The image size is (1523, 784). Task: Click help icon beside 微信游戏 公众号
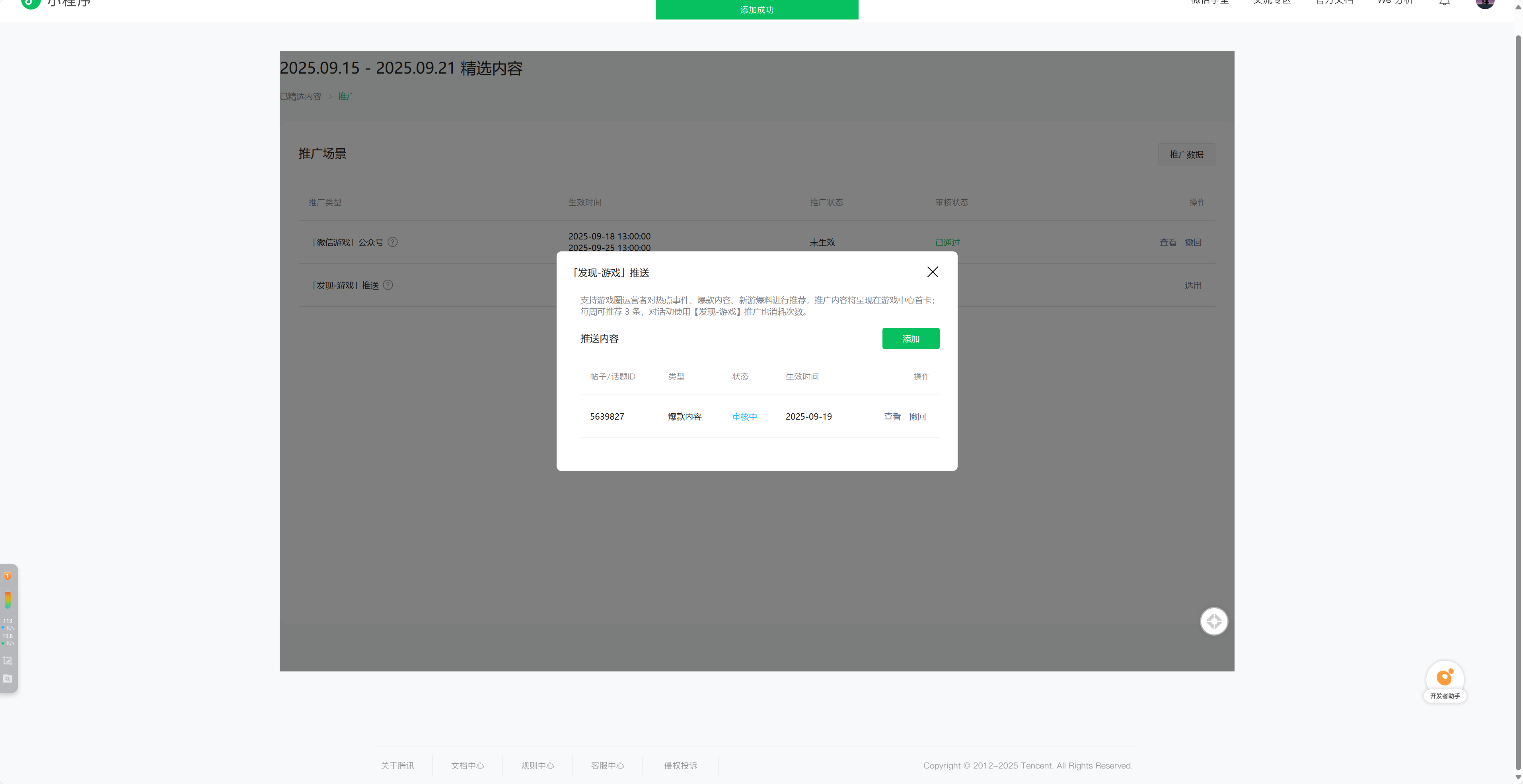[393, 242]
